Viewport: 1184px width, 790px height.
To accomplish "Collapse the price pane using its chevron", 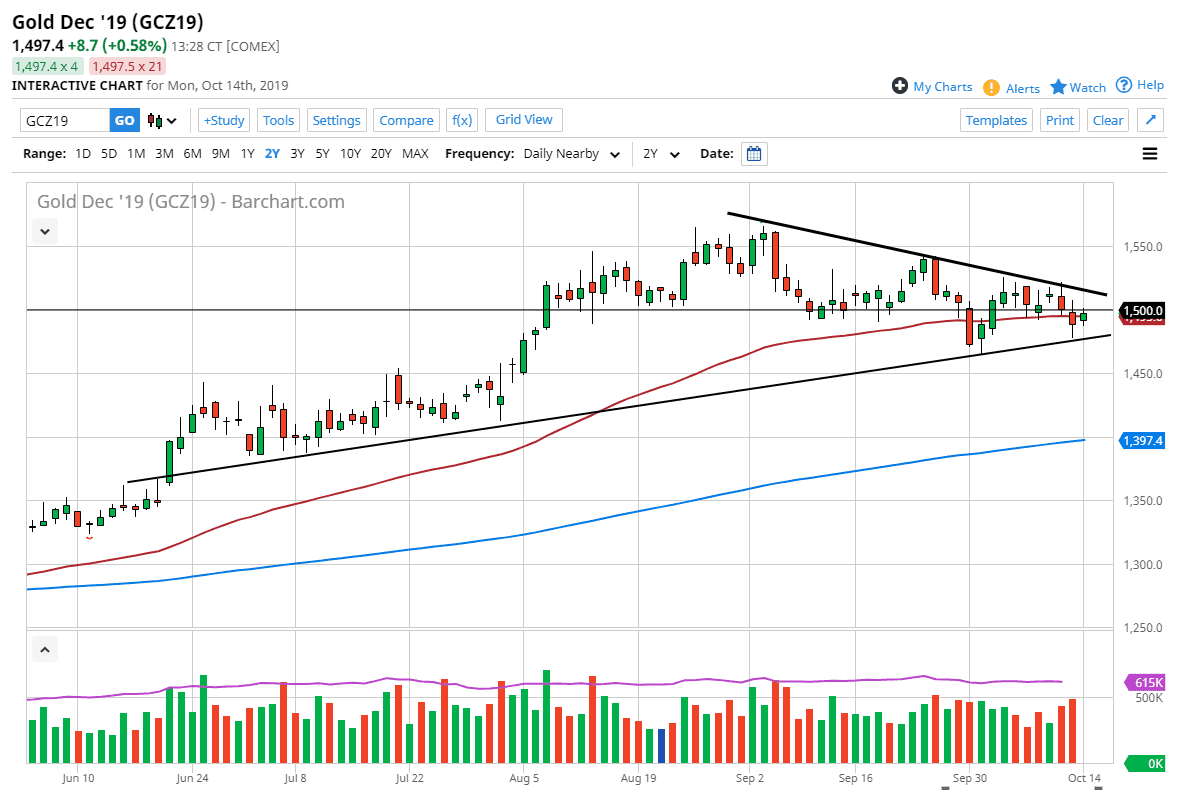I will 45,231.
